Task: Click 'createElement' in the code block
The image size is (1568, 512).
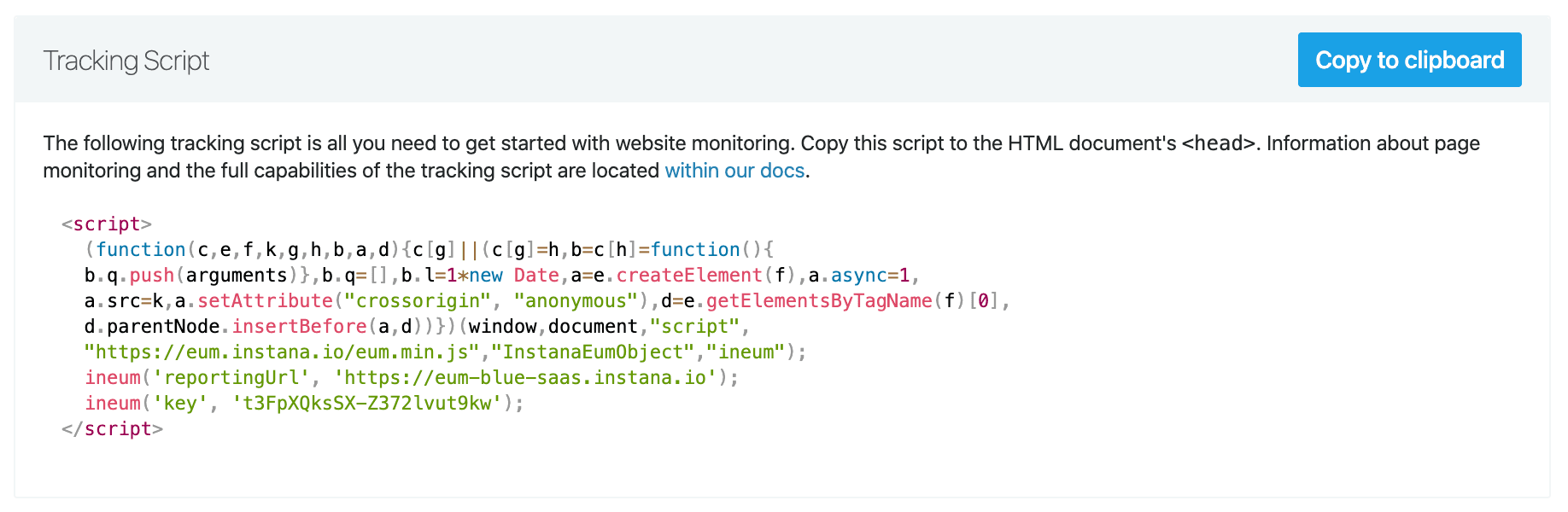Action: [689, 275]
